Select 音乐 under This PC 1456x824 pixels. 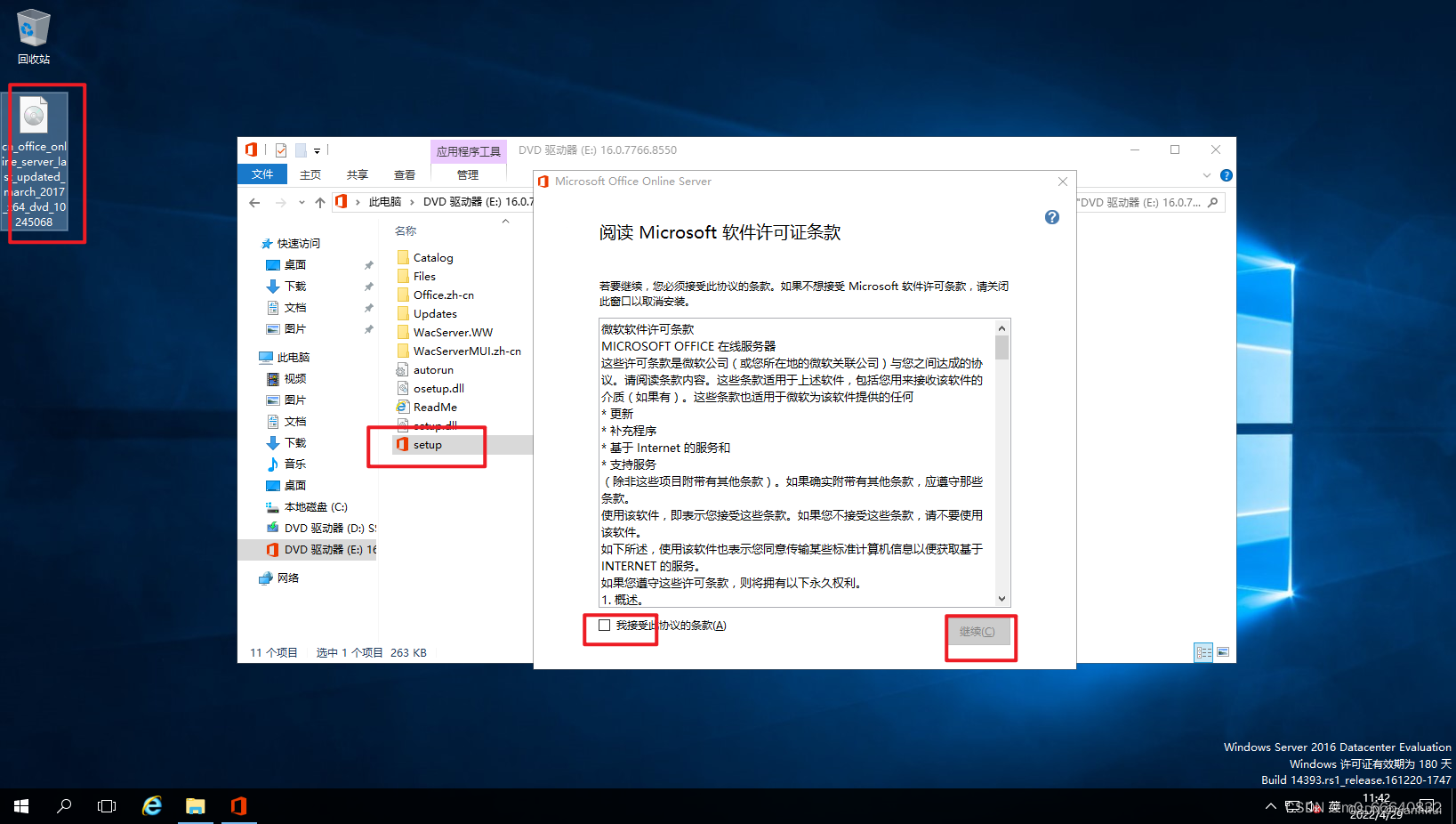tap(295, 464)
